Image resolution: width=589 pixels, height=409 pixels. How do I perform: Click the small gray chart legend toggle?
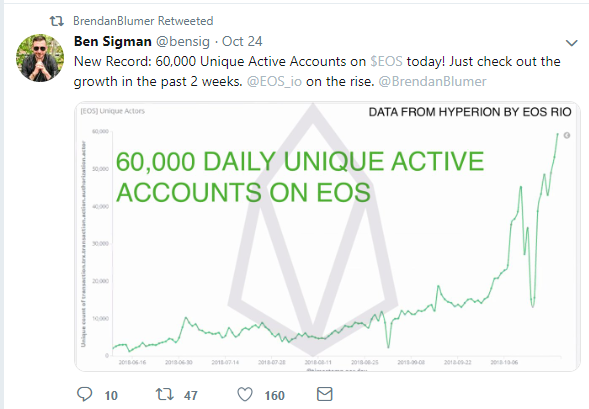[x=567, y=136]
